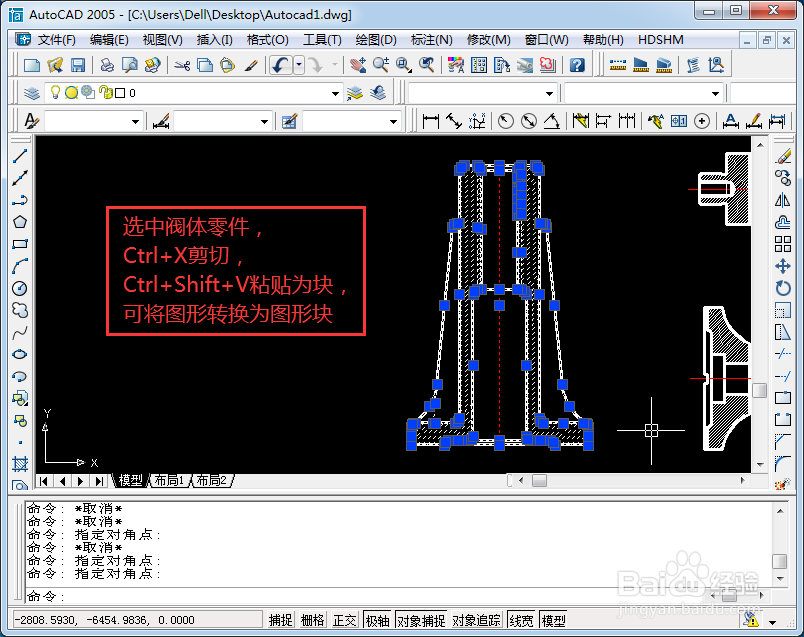Jump to first layout tab arrow
Image resolution: width=804 pixels, height=637 pixels.
[44, 481]
